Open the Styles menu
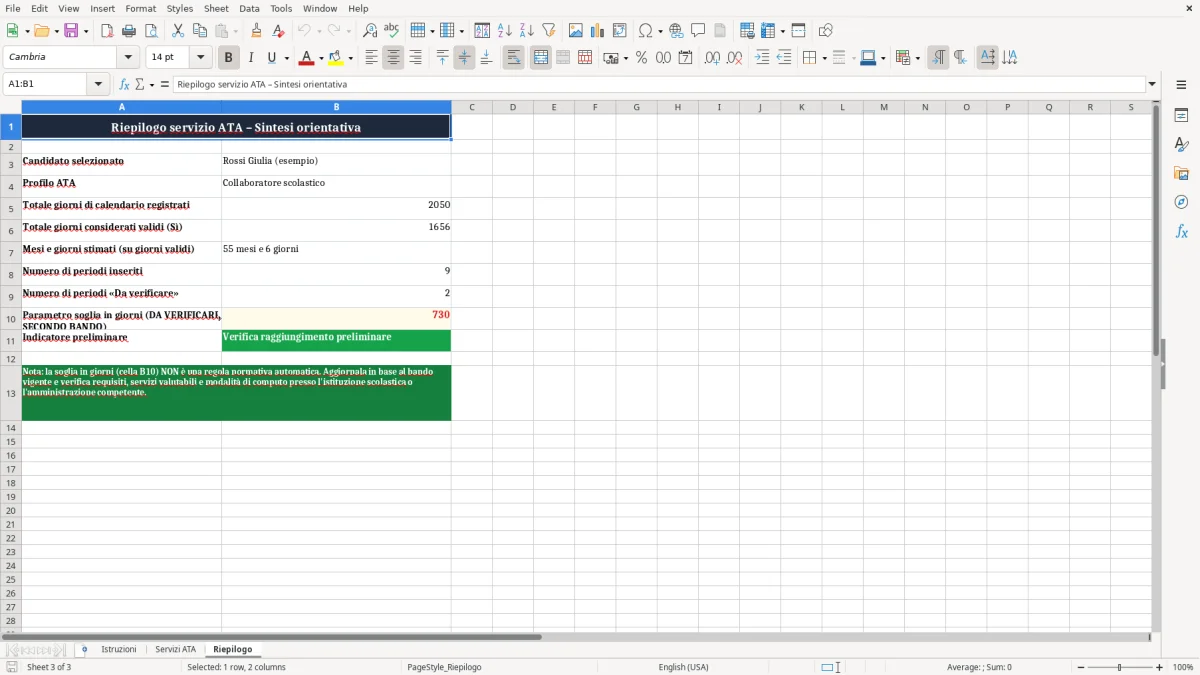Image resolution: width=1200 pixels, height=675 pixels. pyautogui.click(x=180, y=8)
